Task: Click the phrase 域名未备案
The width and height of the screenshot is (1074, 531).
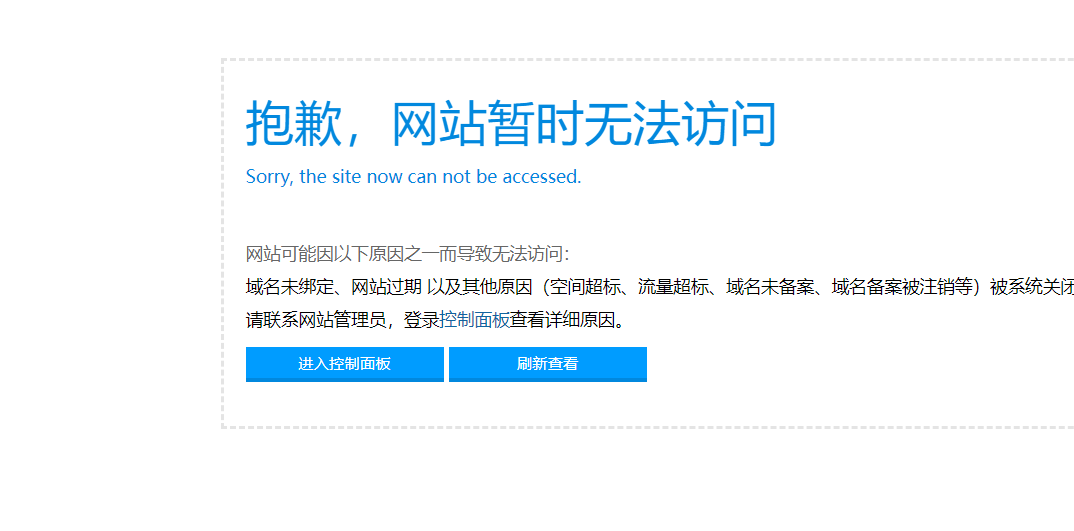Action: click(x=771, y=287)
